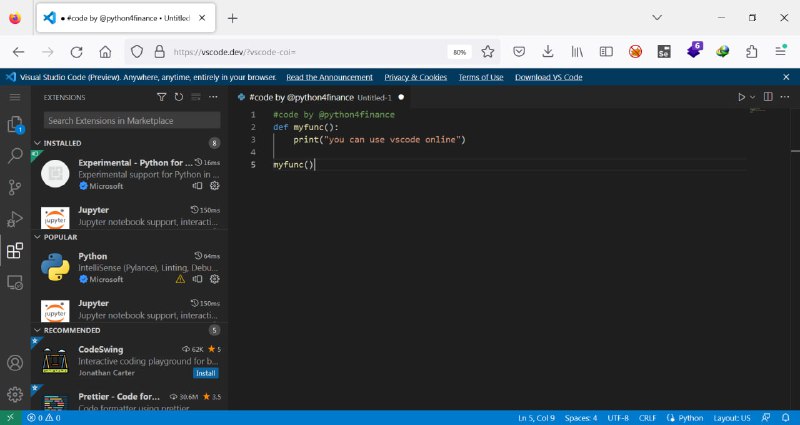
Task: Go to Firefox home page
Action: 105,52
